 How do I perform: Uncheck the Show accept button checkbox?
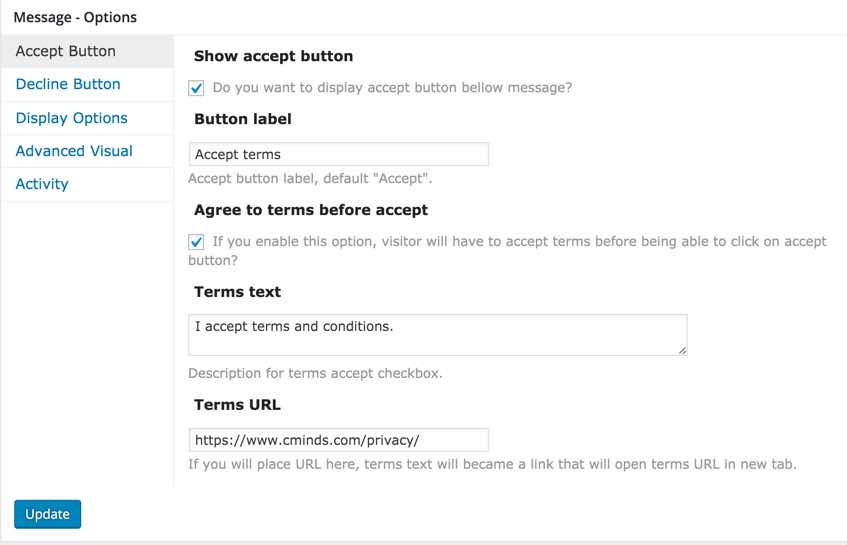point(196,88)
